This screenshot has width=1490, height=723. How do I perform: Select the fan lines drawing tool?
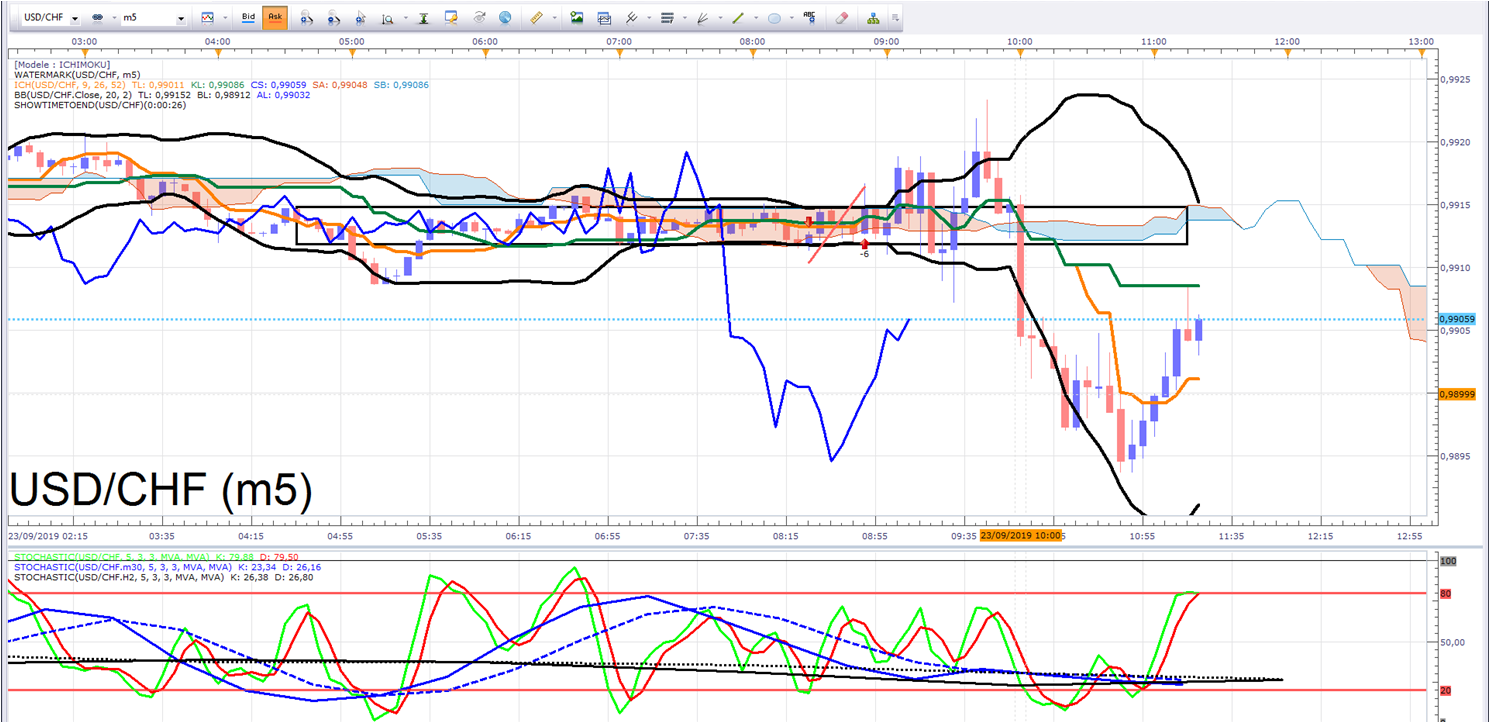click(x=703, y=18)
